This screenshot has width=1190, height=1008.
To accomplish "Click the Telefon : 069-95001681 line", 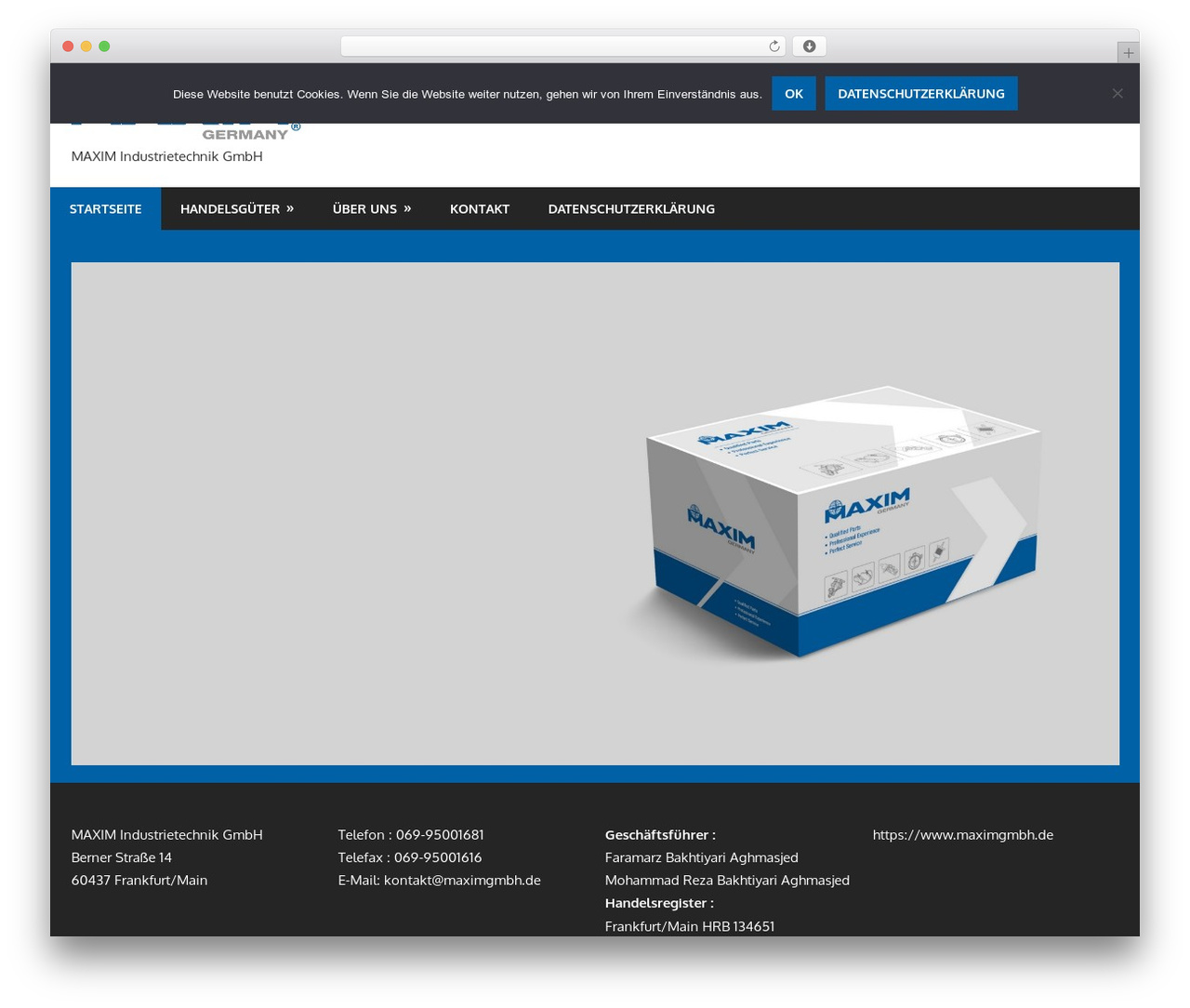I will tap(411, 834).
